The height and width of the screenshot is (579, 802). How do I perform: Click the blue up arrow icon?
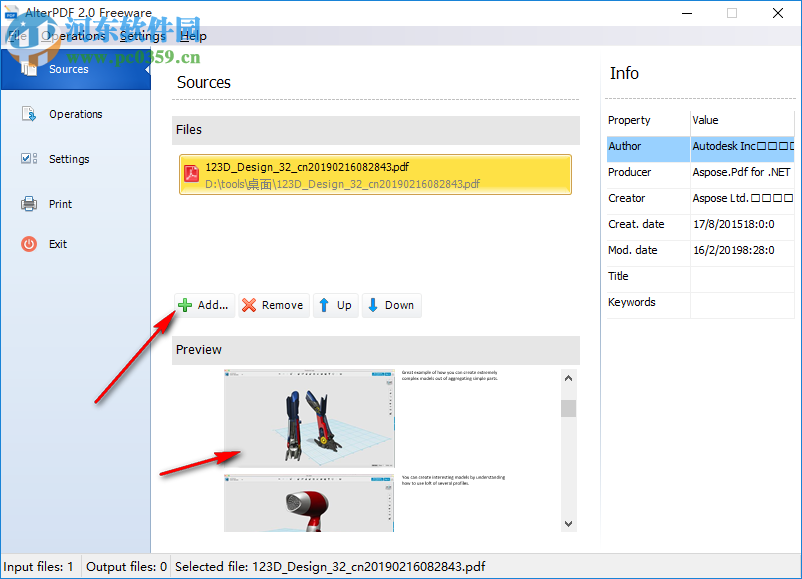pos(324,305)
